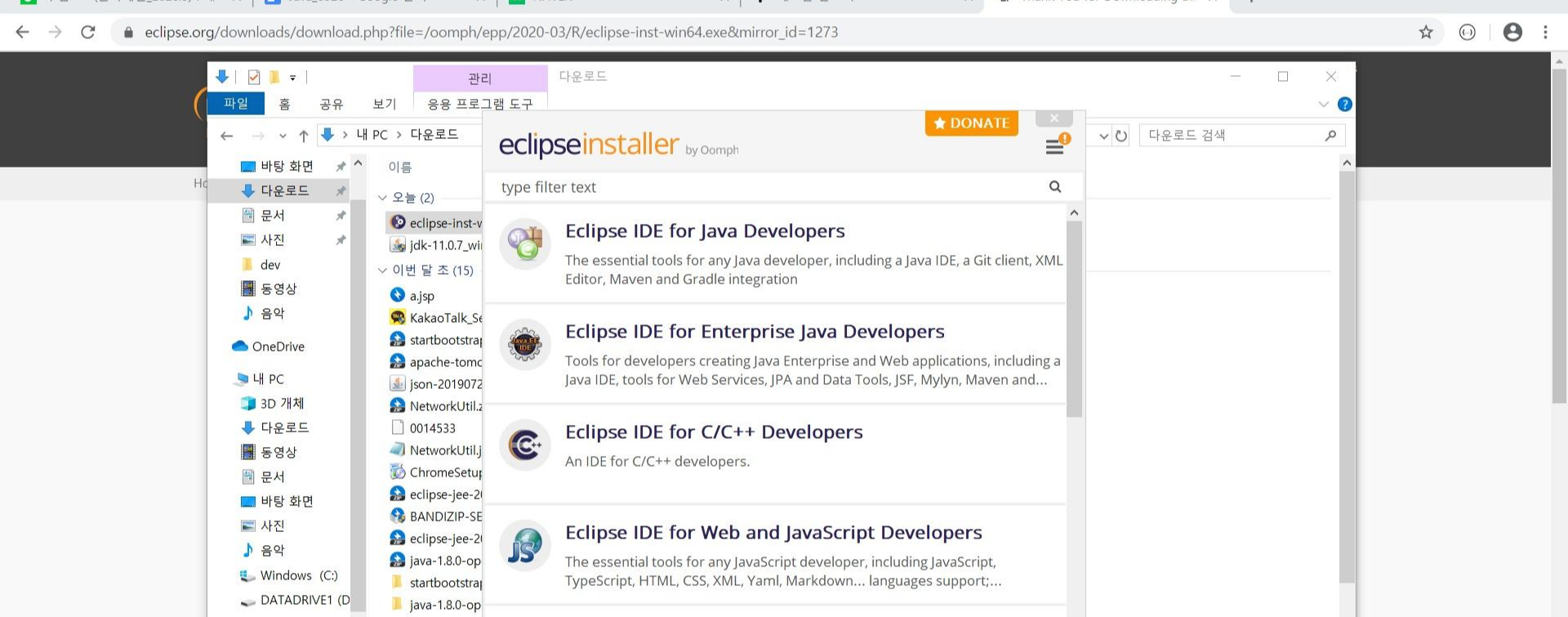This screenshot has width=1568, height=617.
Task: Open the Chrome three-dot menu
Action: pyautogui.click(x=1545, y=32)
